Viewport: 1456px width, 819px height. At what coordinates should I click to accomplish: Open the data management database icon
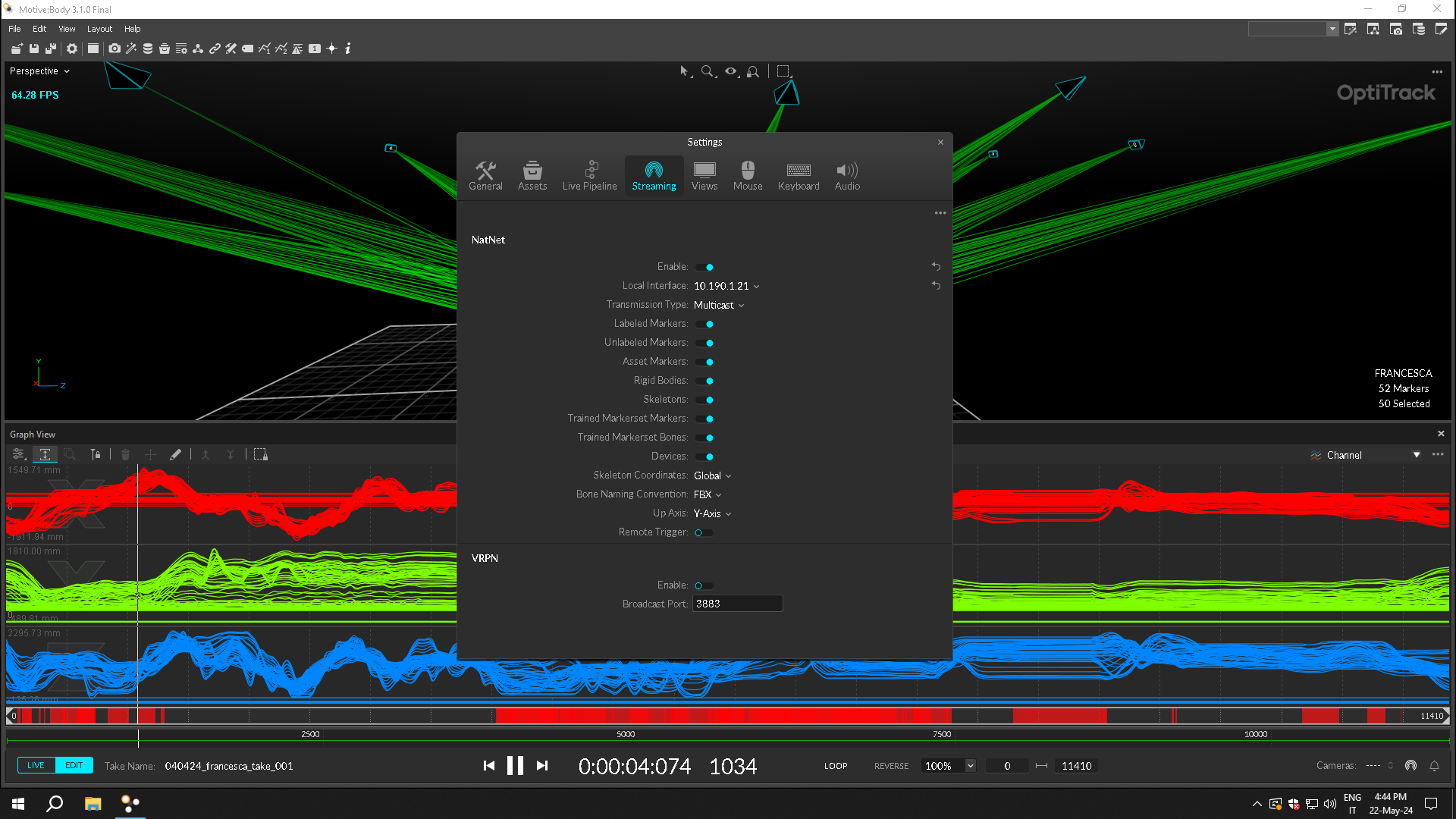point(148,49)
